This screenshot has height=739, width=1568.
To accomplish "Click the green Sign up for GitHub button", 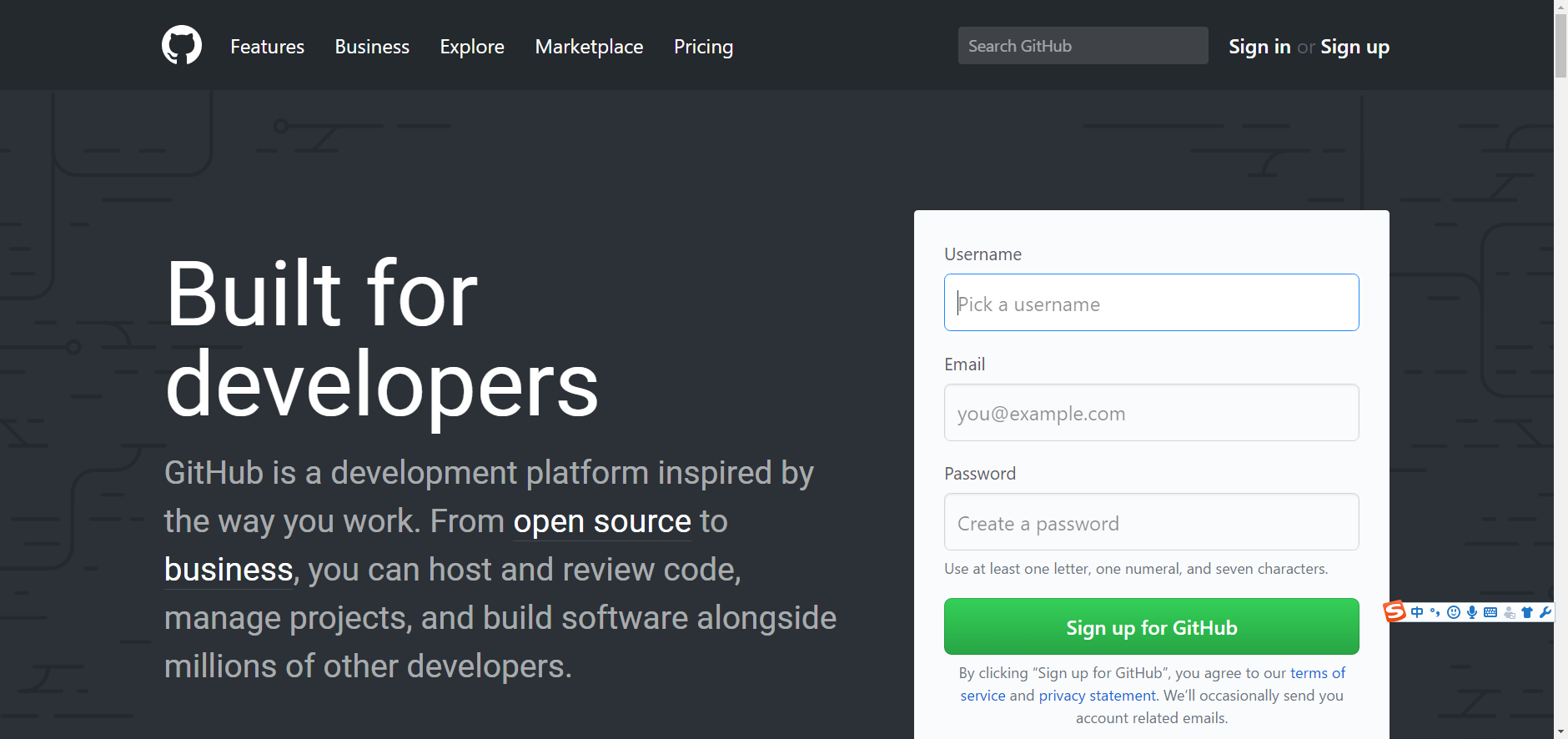I will click(1151, 626).
